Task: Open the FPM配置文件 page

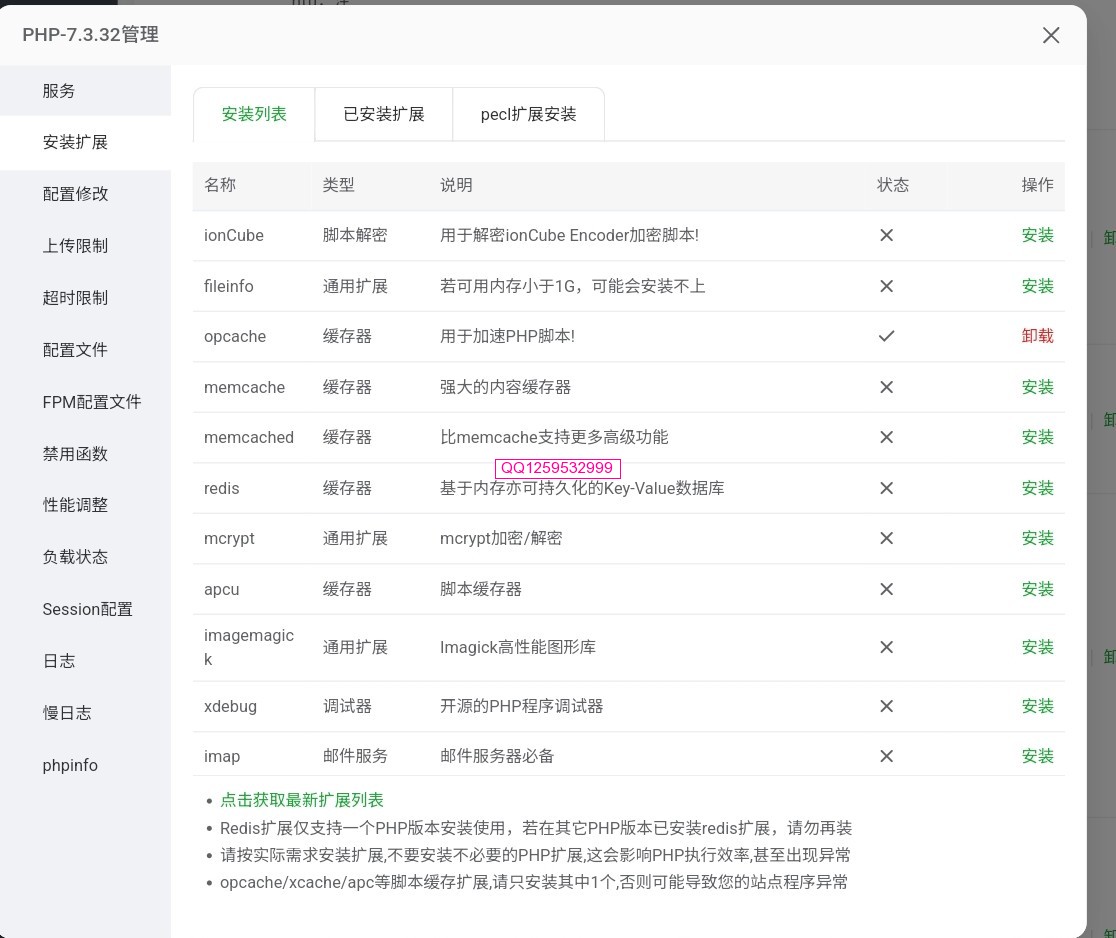Action: pos(91,401)
